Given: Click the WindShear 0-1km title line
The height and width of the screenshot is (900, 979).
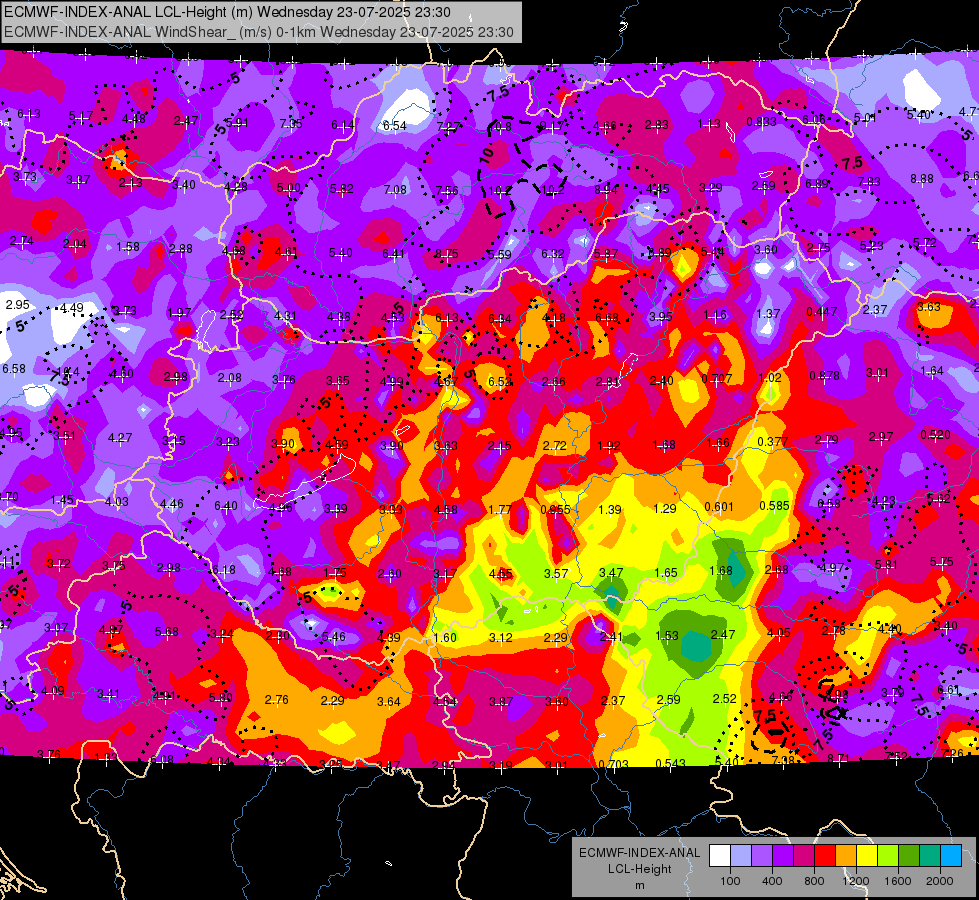Looking at the screenshot, I should click(x=258, y=32).
